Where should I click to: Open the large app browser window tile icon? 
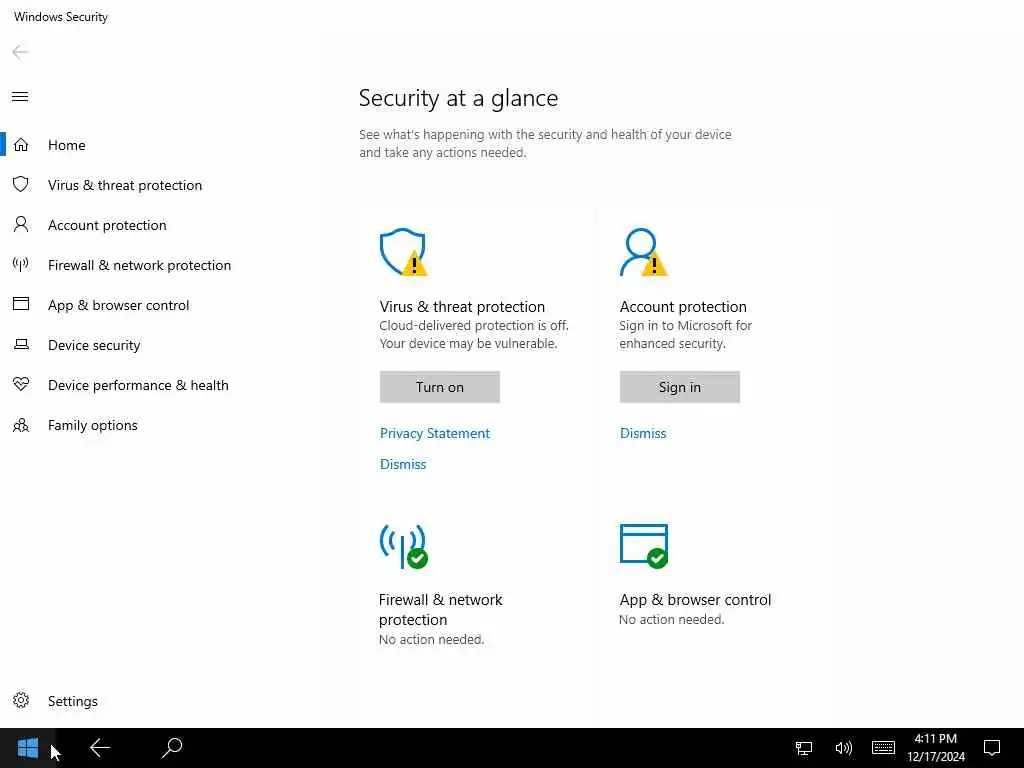point(644,546)
